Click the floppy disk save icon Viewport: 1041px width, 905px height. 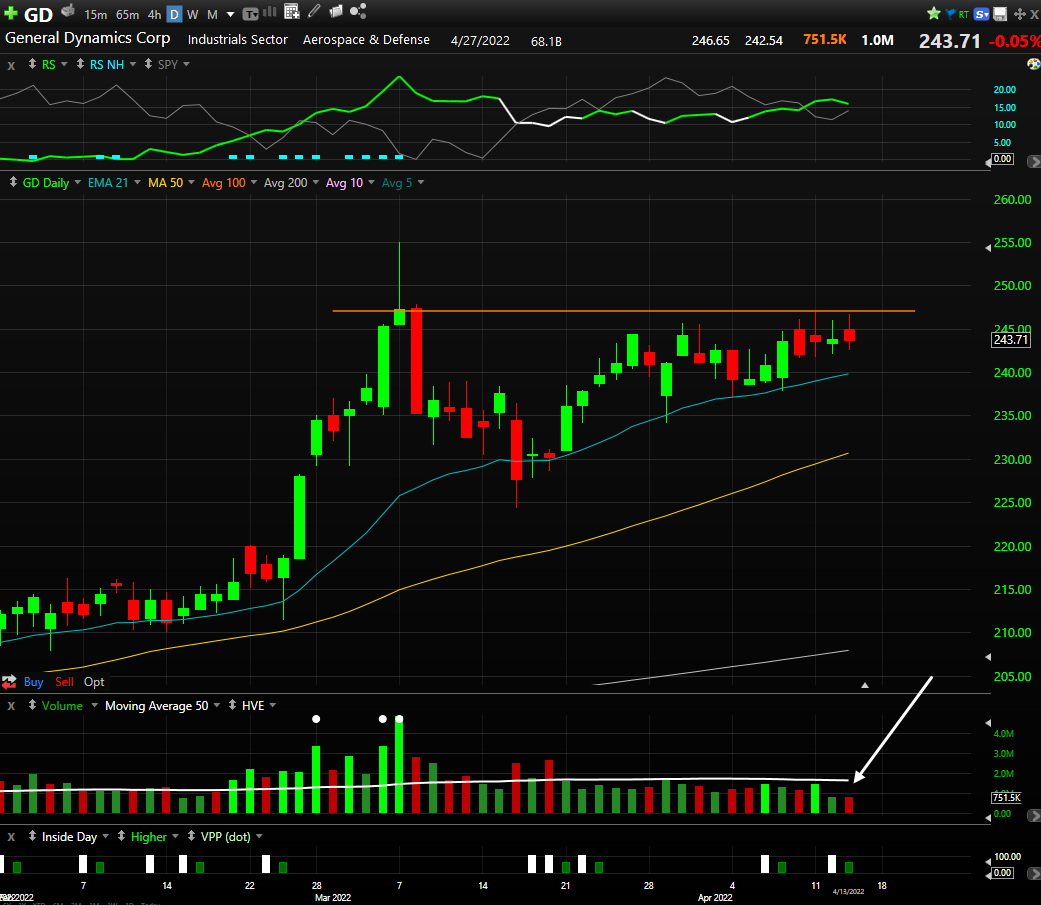[x=1001, y=14]
